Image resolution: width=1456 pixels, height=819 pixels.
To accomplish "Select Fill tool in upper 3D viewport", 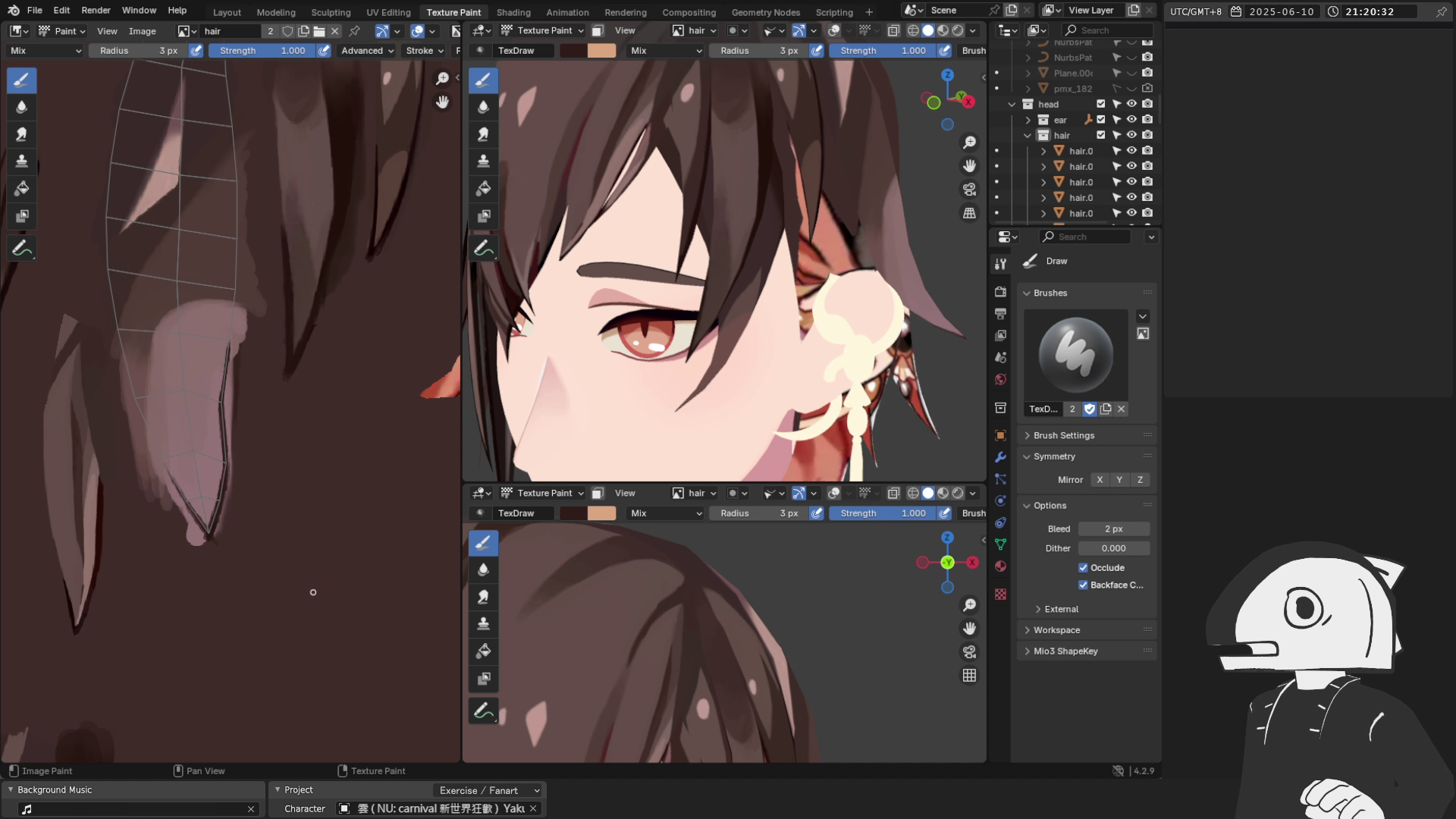I will click(x=483, y=189).
